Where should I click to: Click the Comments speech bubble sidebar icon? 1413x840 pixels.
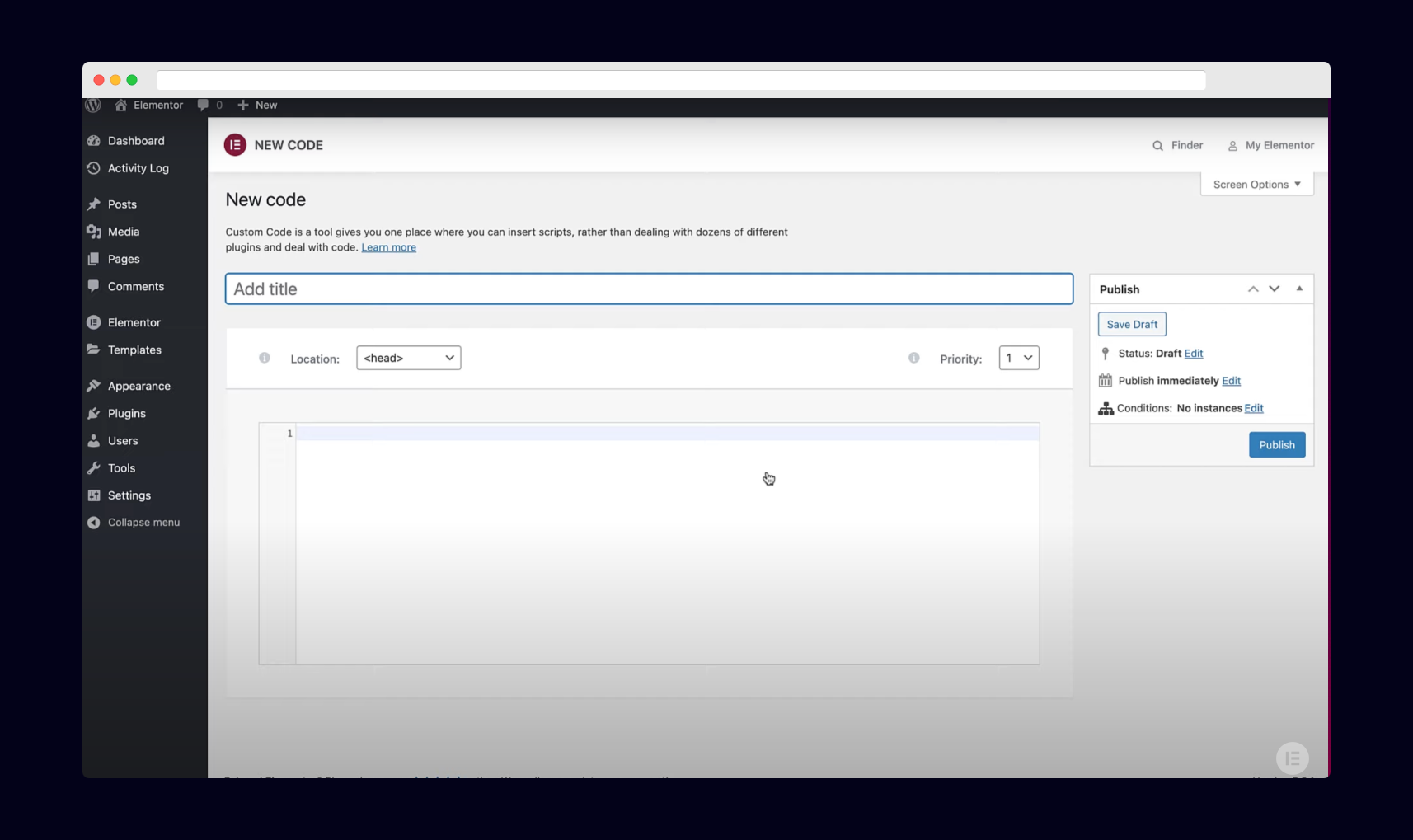(x=94, y=286)
